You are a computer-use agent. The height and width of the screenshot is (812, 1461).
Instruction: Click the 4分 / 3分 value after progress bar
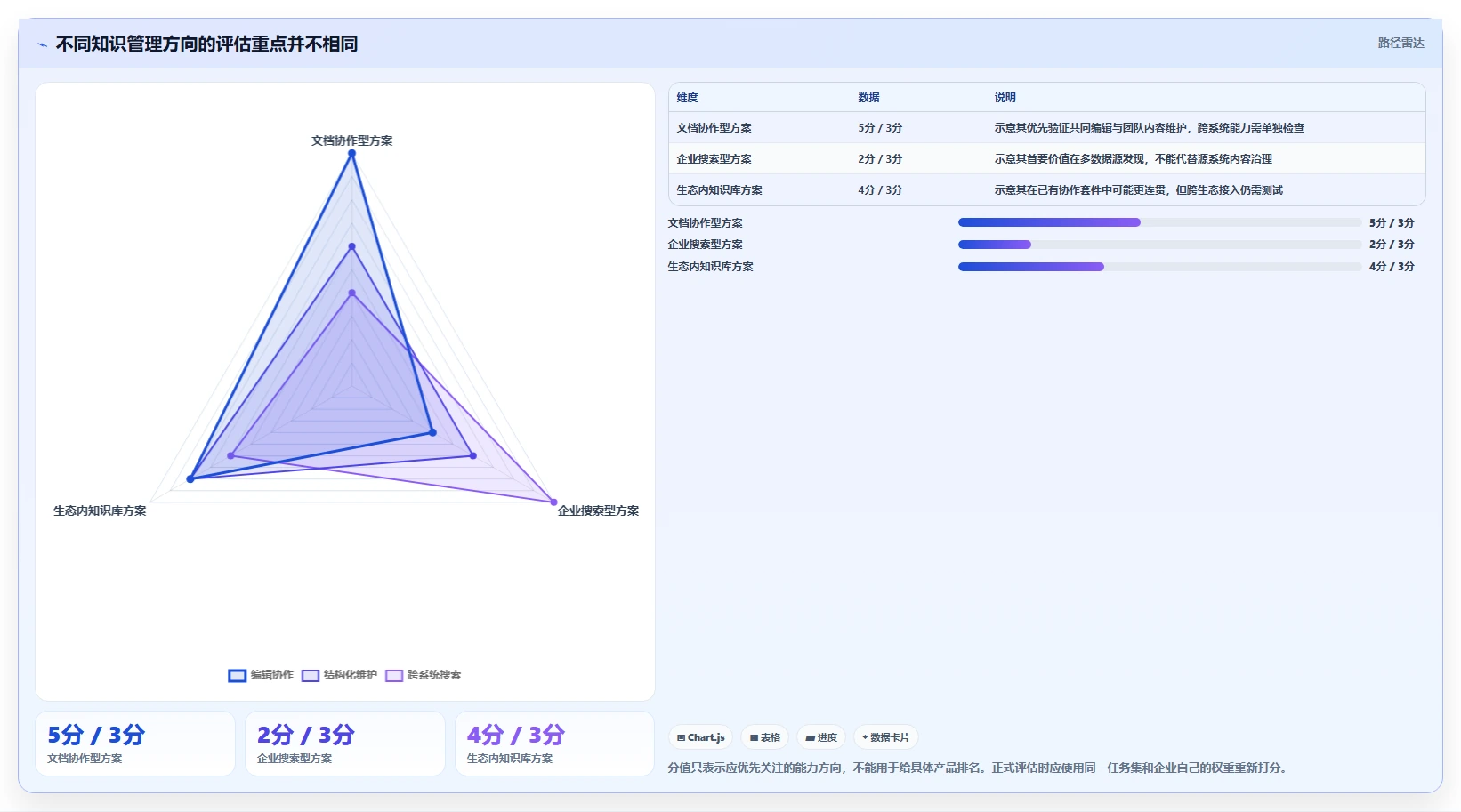(1392, 267)
